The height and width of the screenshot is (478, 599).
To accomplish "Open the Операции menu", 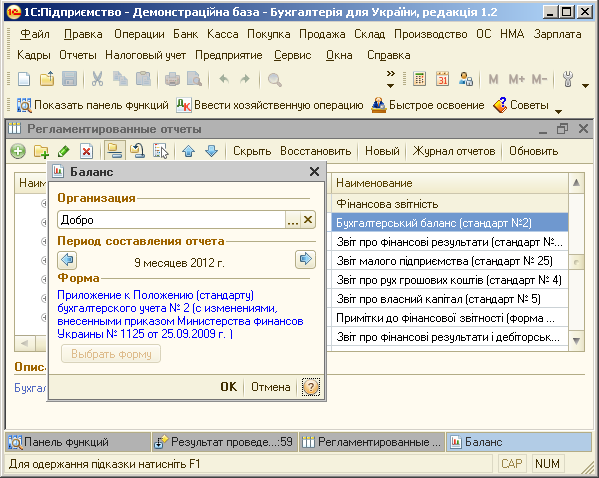I will 139,34.
